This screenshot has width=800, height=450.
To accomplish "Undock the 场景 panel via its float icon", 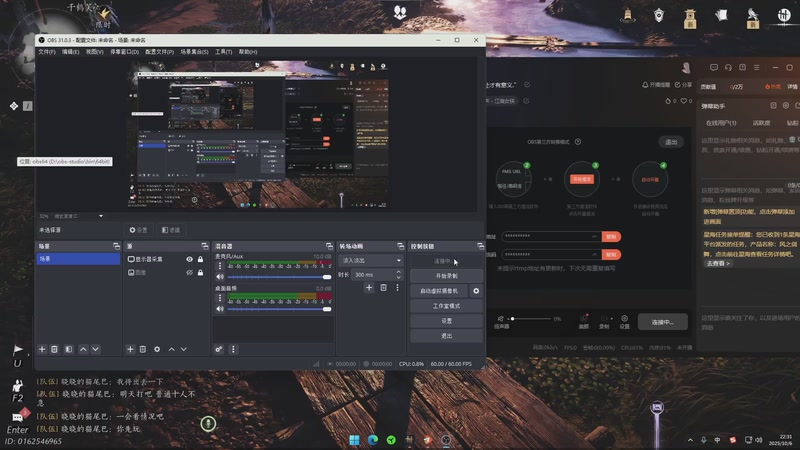I will point(116,246).
